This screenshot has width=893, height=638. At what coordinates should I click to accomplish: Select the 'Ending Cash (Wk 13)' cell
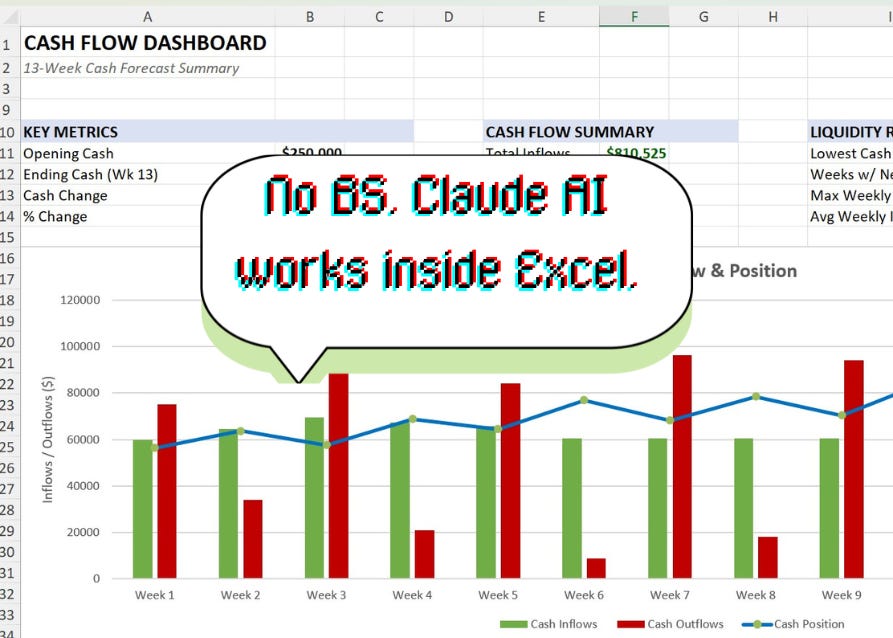pyautogui.click(x=91, y=174)
